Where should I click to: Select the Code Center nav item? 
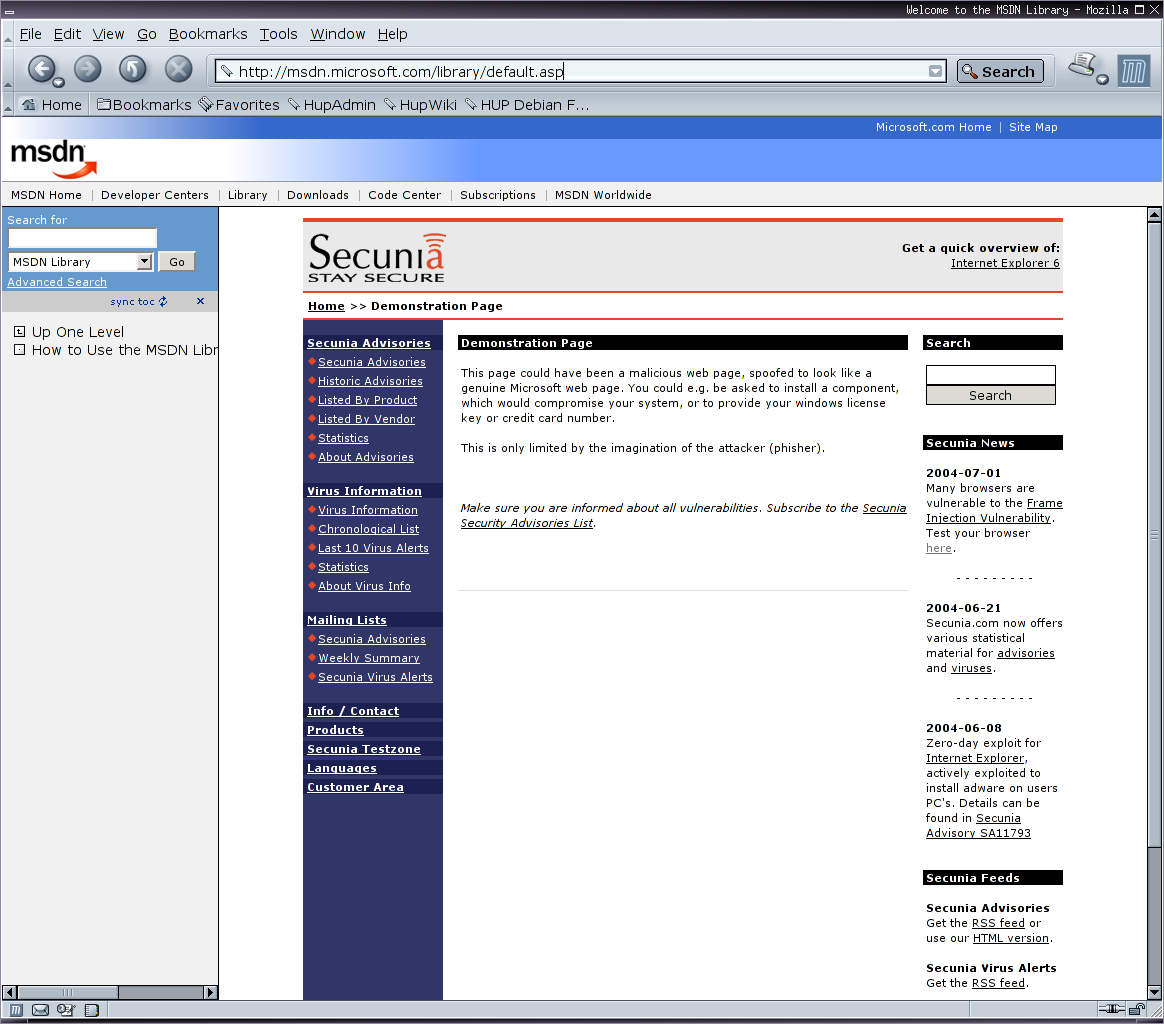pyautogui.click(x=405, y=195)
